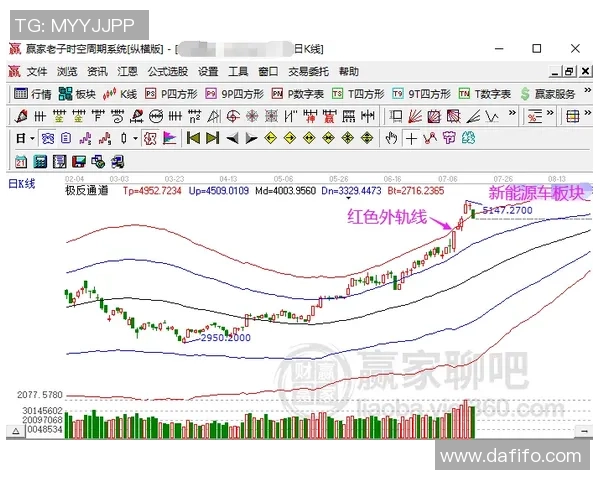This screenshot has height=480, width=600.
Task: Click the purple 节 icon
Action: click(449, 138)
